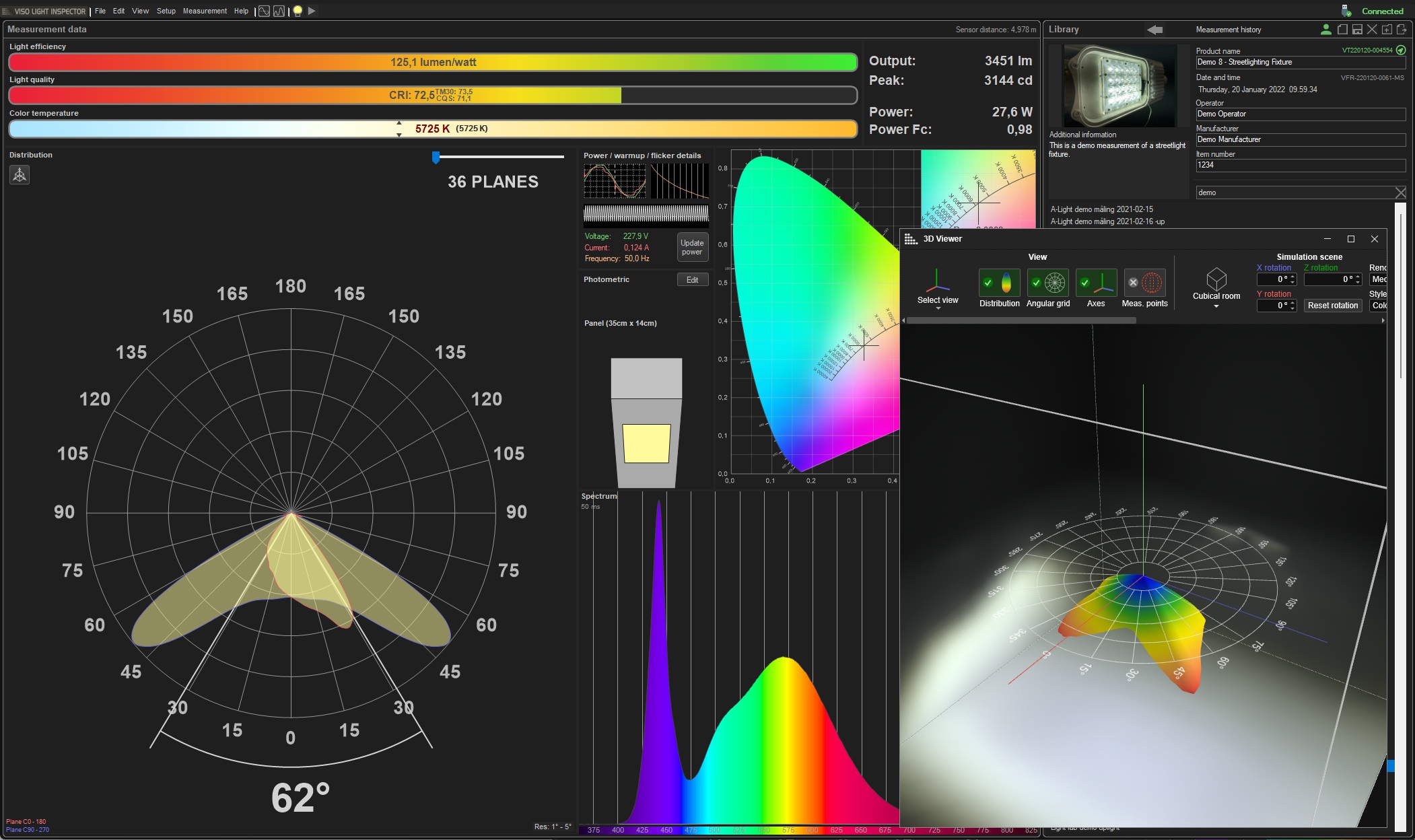Toggle Distribution view in 3D Viewer

click(999, 283)
